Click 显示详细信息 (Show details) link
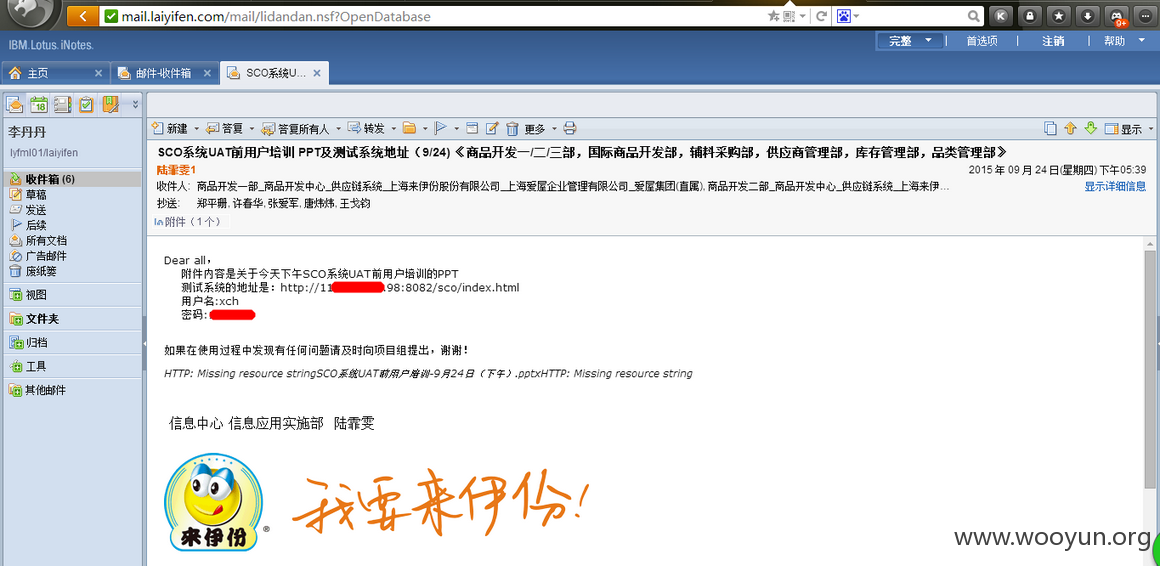Viewport: 1160px width, 566px height. [x=1115, y=186]
